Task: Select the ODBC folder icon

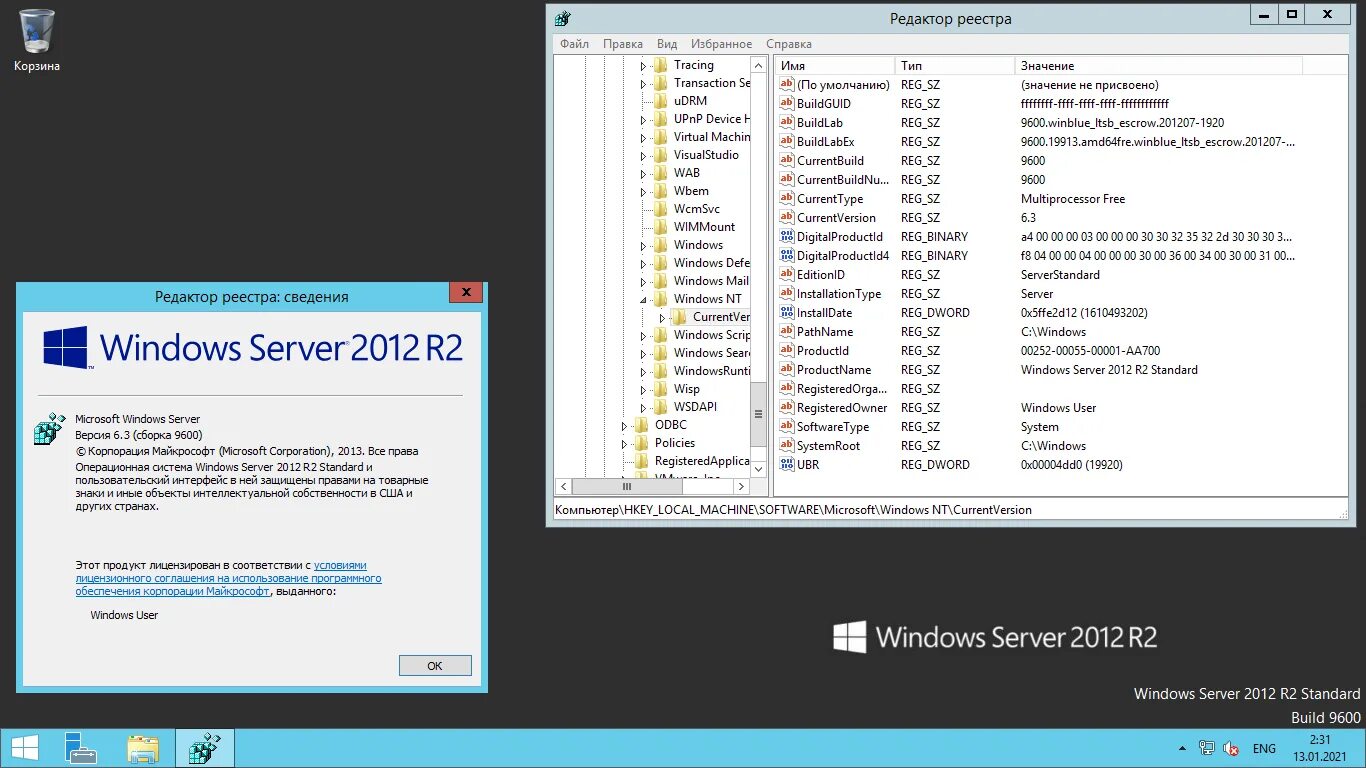Action: click(x=641, y=425)
